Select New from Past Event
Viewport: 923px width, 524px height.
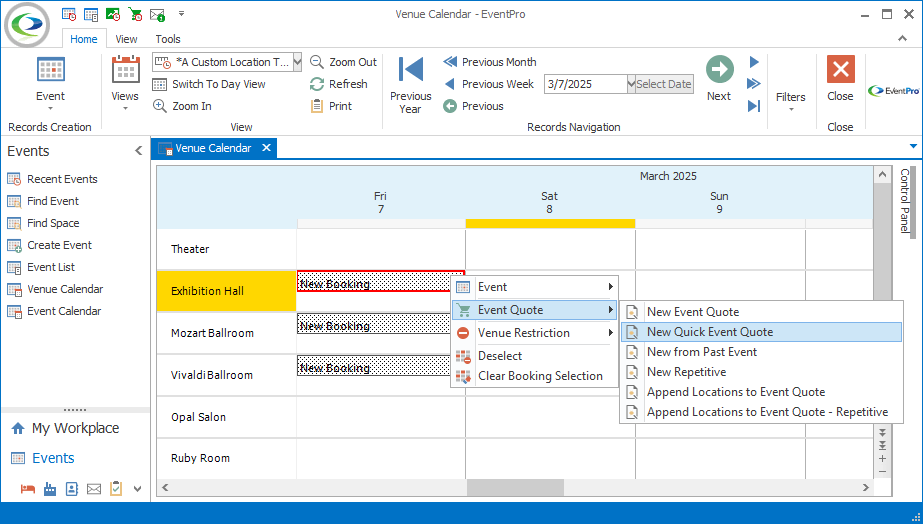(762, 352)
